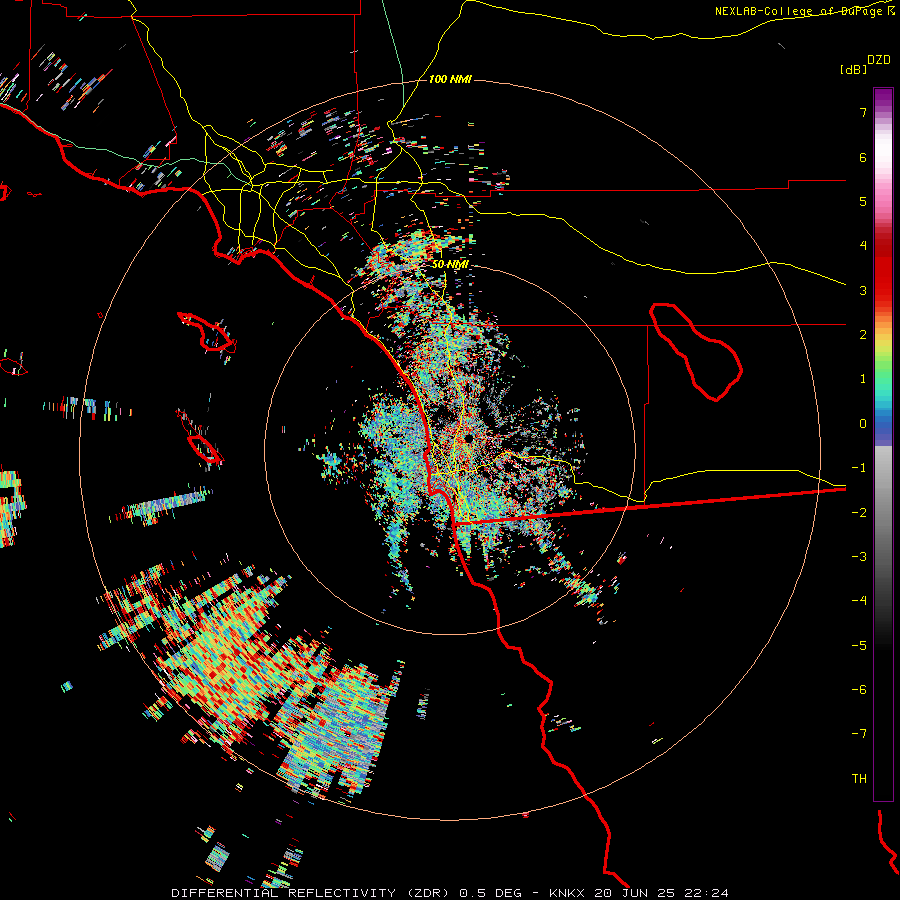The image size is (900, 900).
Task: Click the "-6" tick on the color scale
Action: [859, 690]
